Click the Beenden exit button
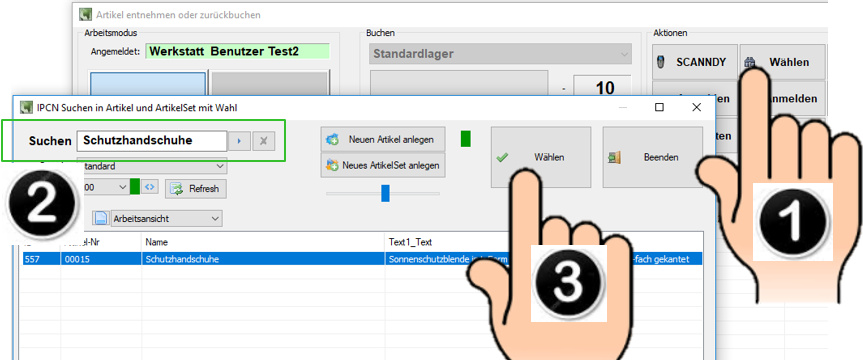863x360 pixels. (x=653, y=157)
